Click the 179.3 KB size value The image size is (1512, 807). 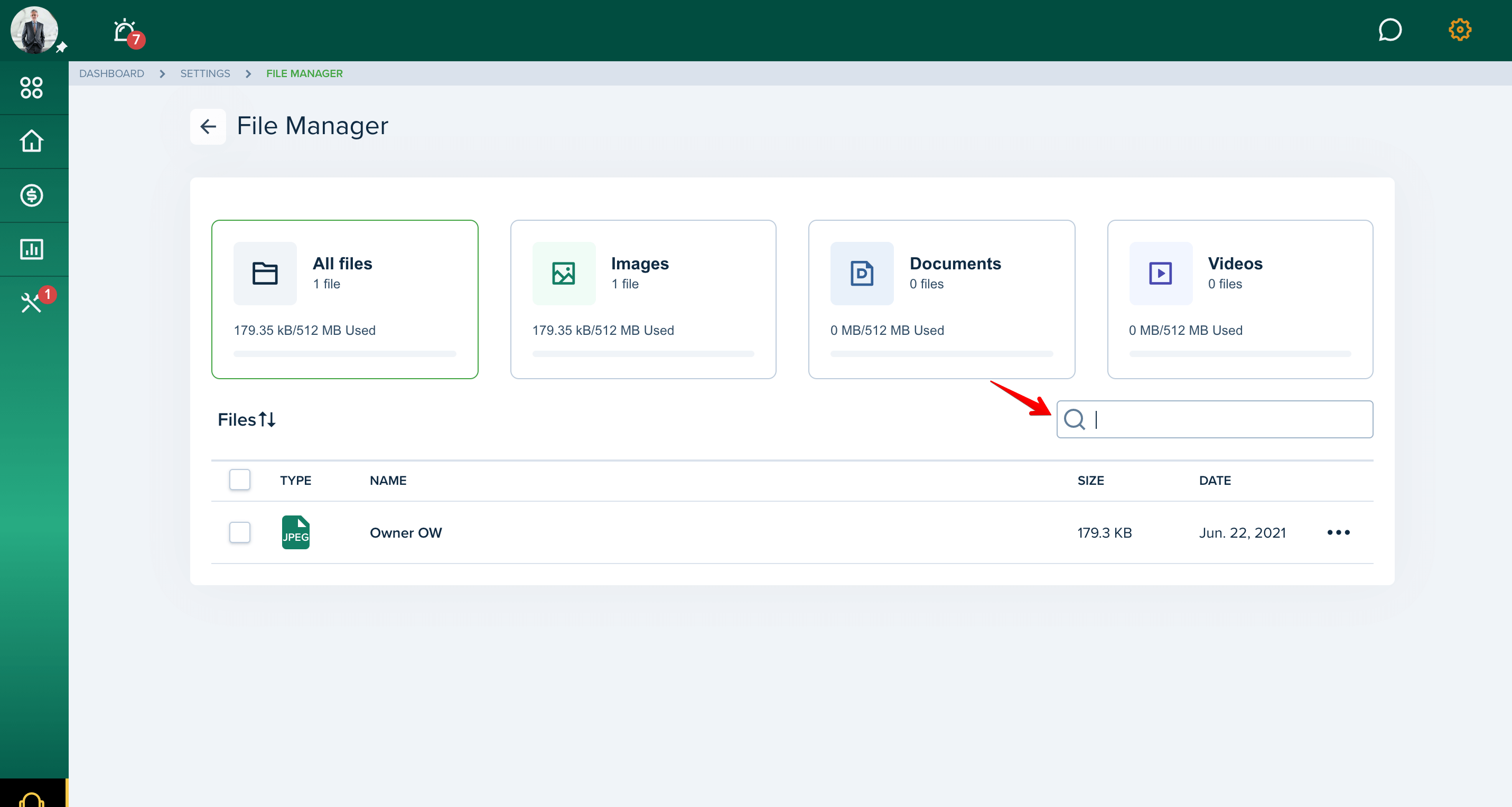[1104, 532]
